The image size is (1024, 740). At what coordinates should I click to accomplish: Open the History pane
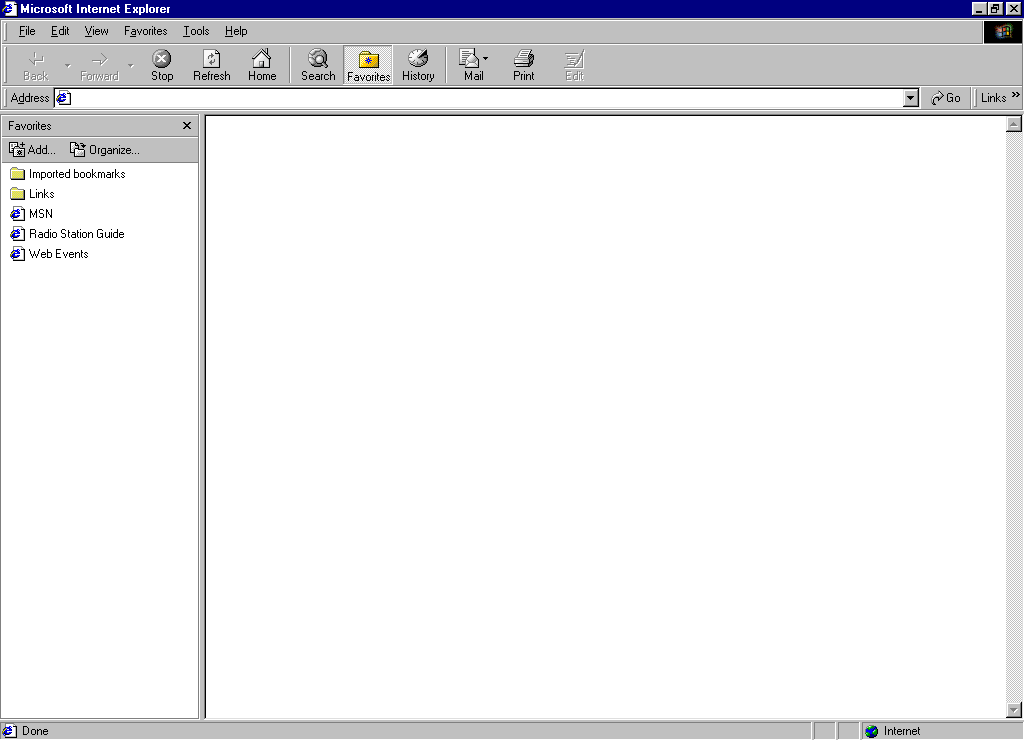(x=418, y=65)
